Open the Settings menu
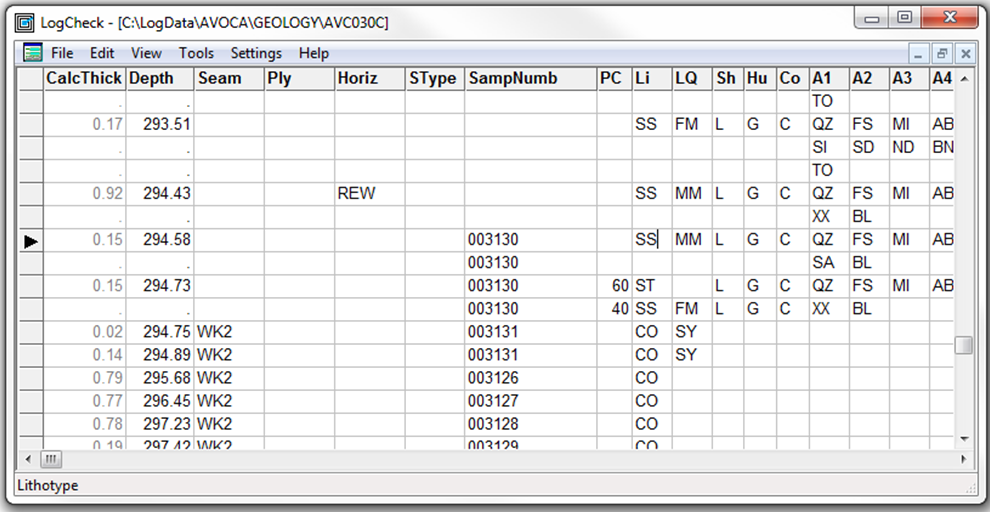This screenshot has height=512, width=990. coord(256,53)
